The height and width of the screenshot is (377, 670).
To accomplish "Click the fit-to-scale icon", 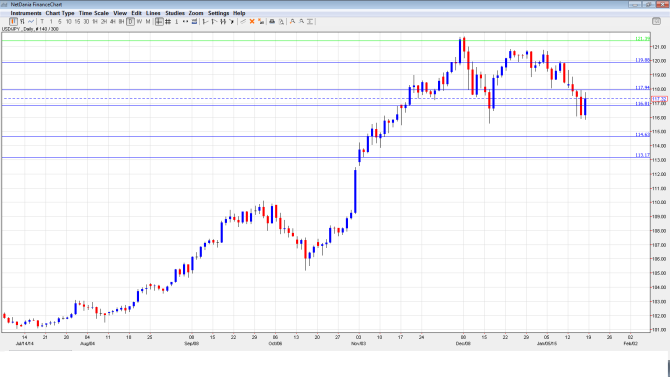I will 310,21.
